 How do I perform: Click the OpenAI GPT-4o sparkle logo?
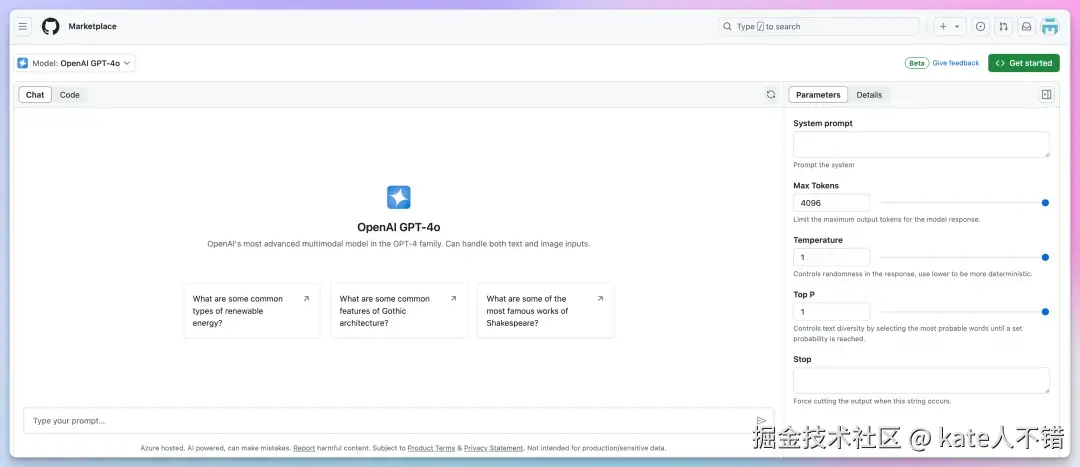coord(399,197)
